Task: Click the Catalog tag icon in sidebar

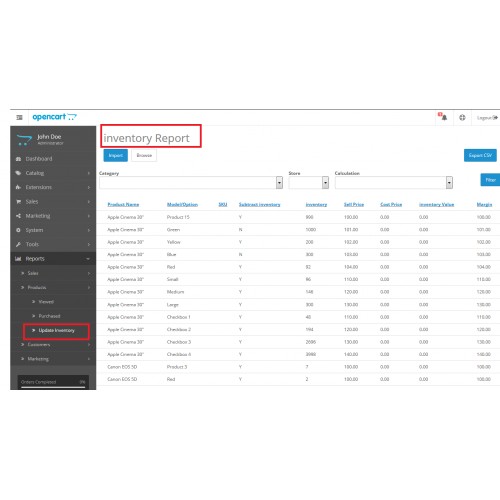Action: point(18,173)
